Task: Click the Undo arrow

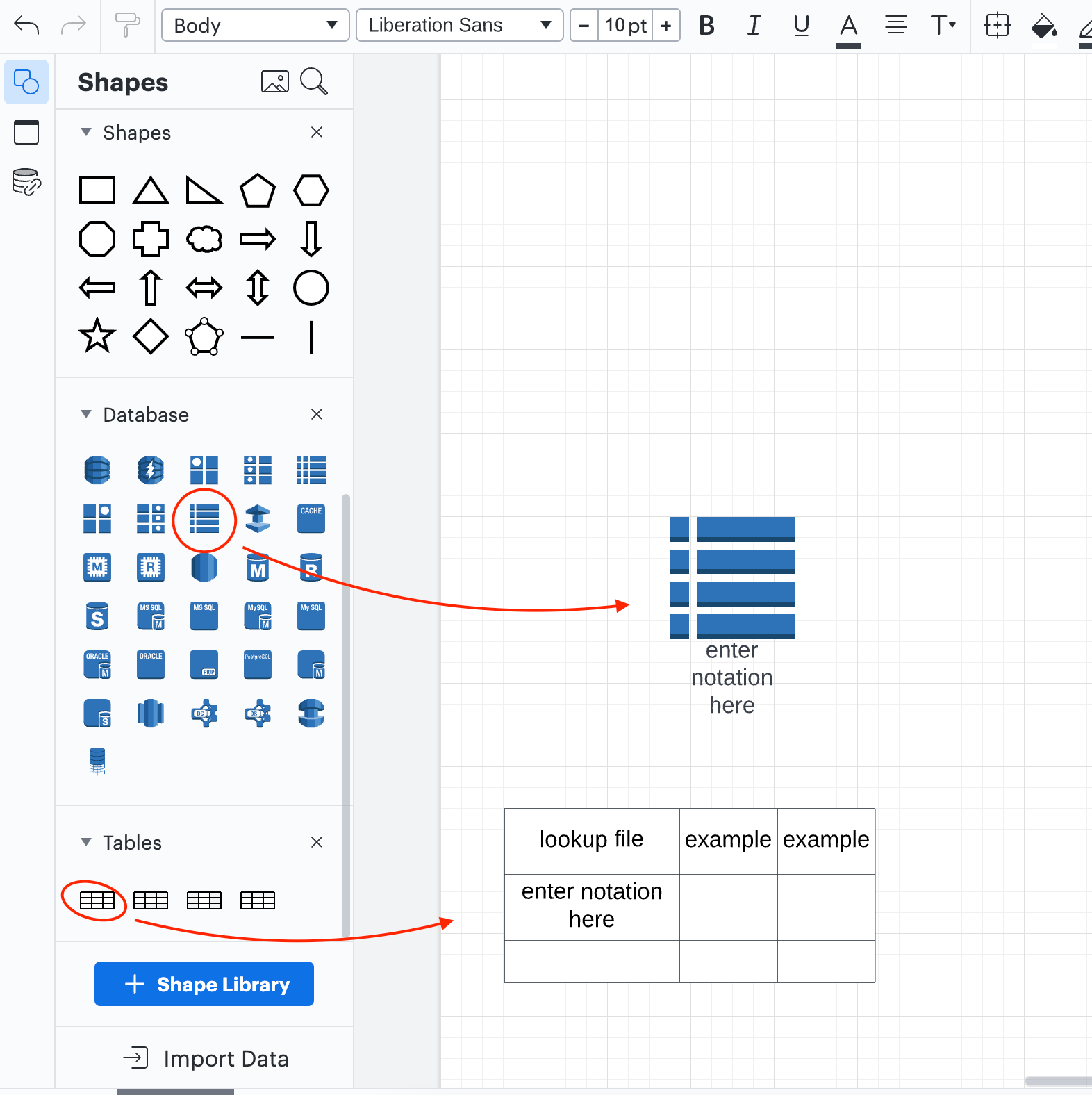Action: tap(26, 26)
